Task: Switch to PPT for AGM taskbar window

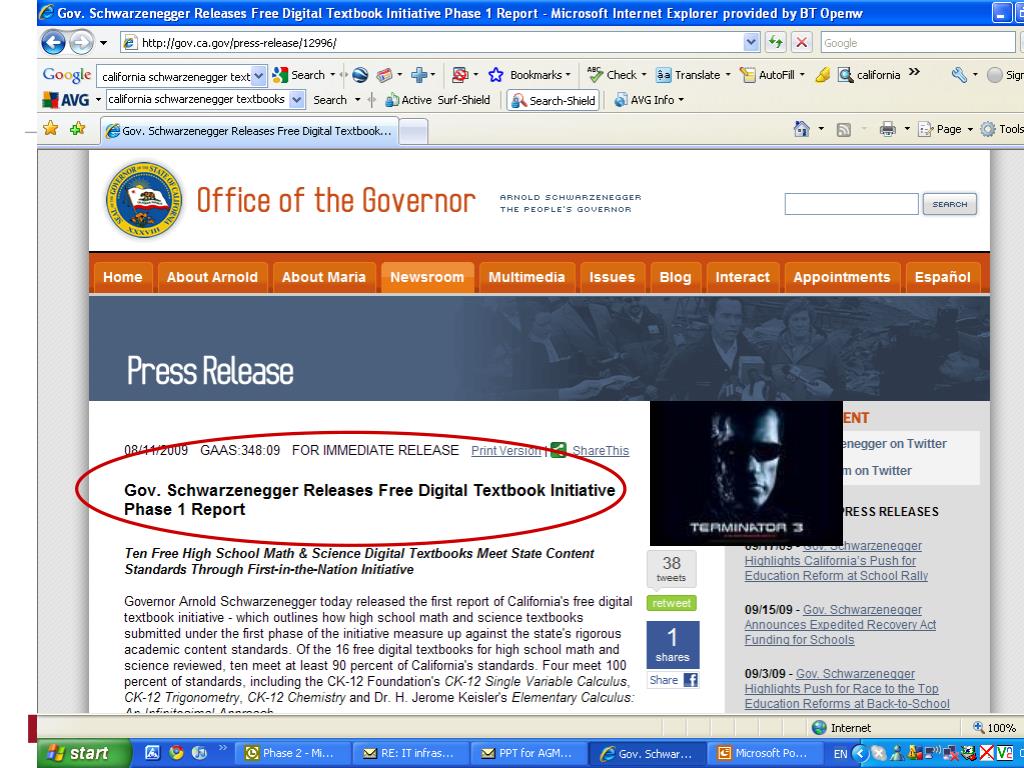Action: pos(529,753)
